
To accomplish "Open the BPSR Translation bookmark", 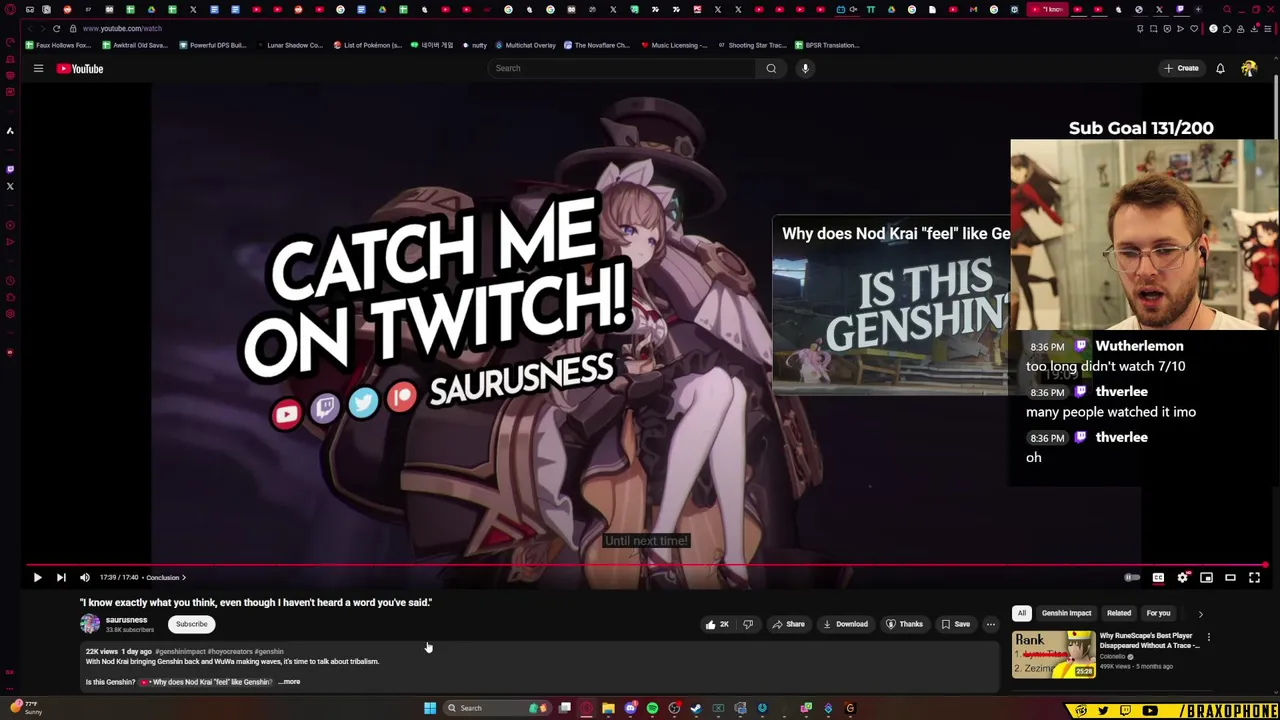I will point(827,45).
